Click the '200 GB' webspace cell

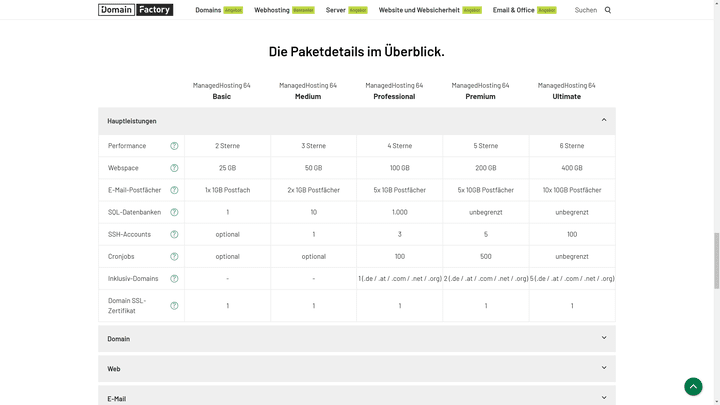click(486, 168)
